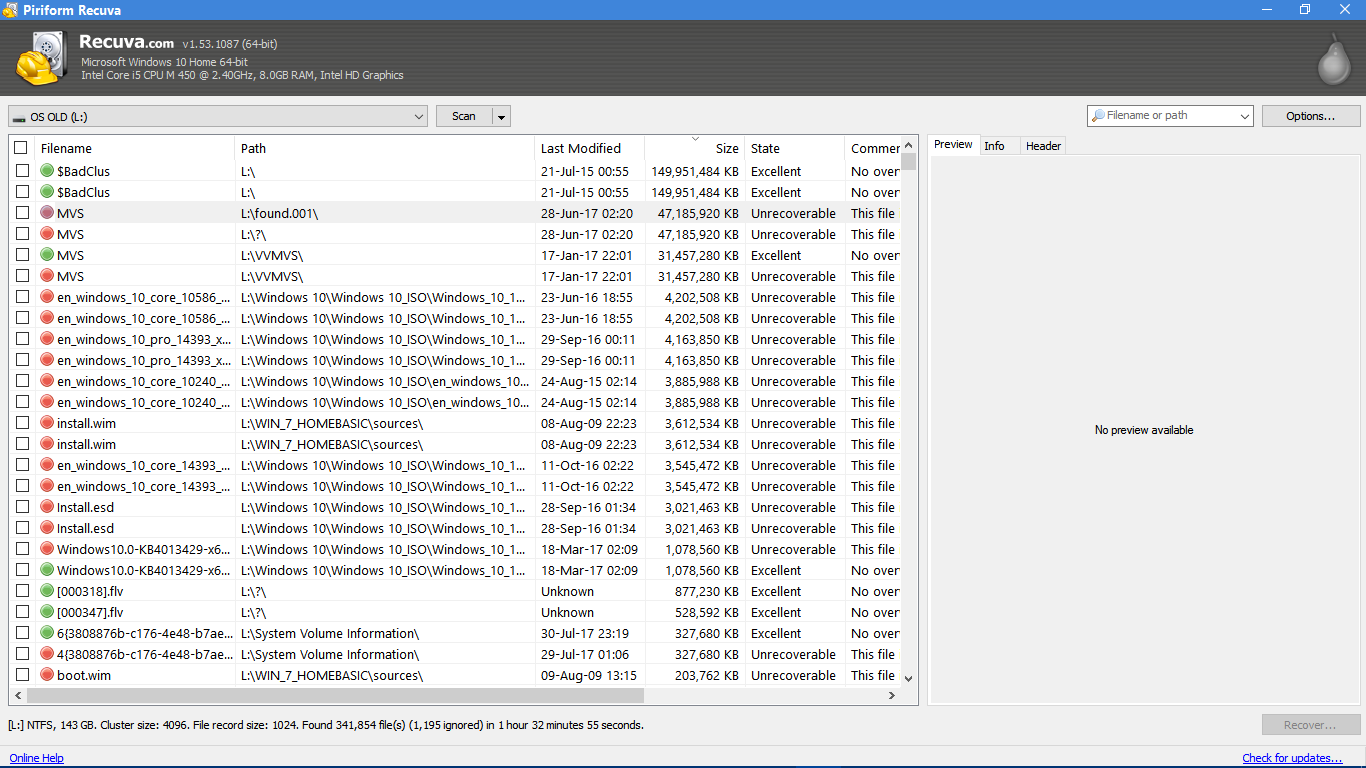Select the checkbox for 4{3808876b-c176 file
This screenshot has height=768, width=1366.
[x=22, y=654]
